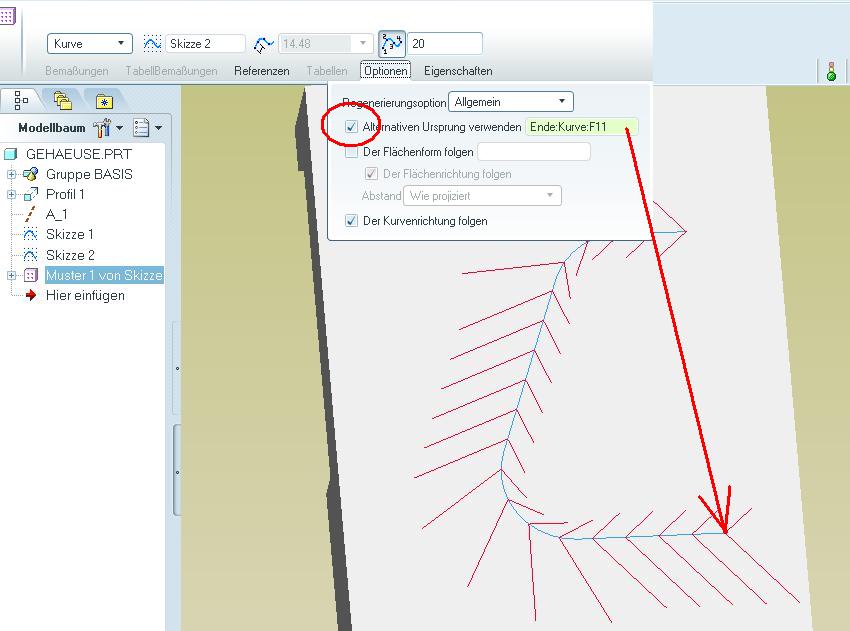Select Skizze 2 in the model tree
This screenshot has width=850, height=631.
[70, 255]
